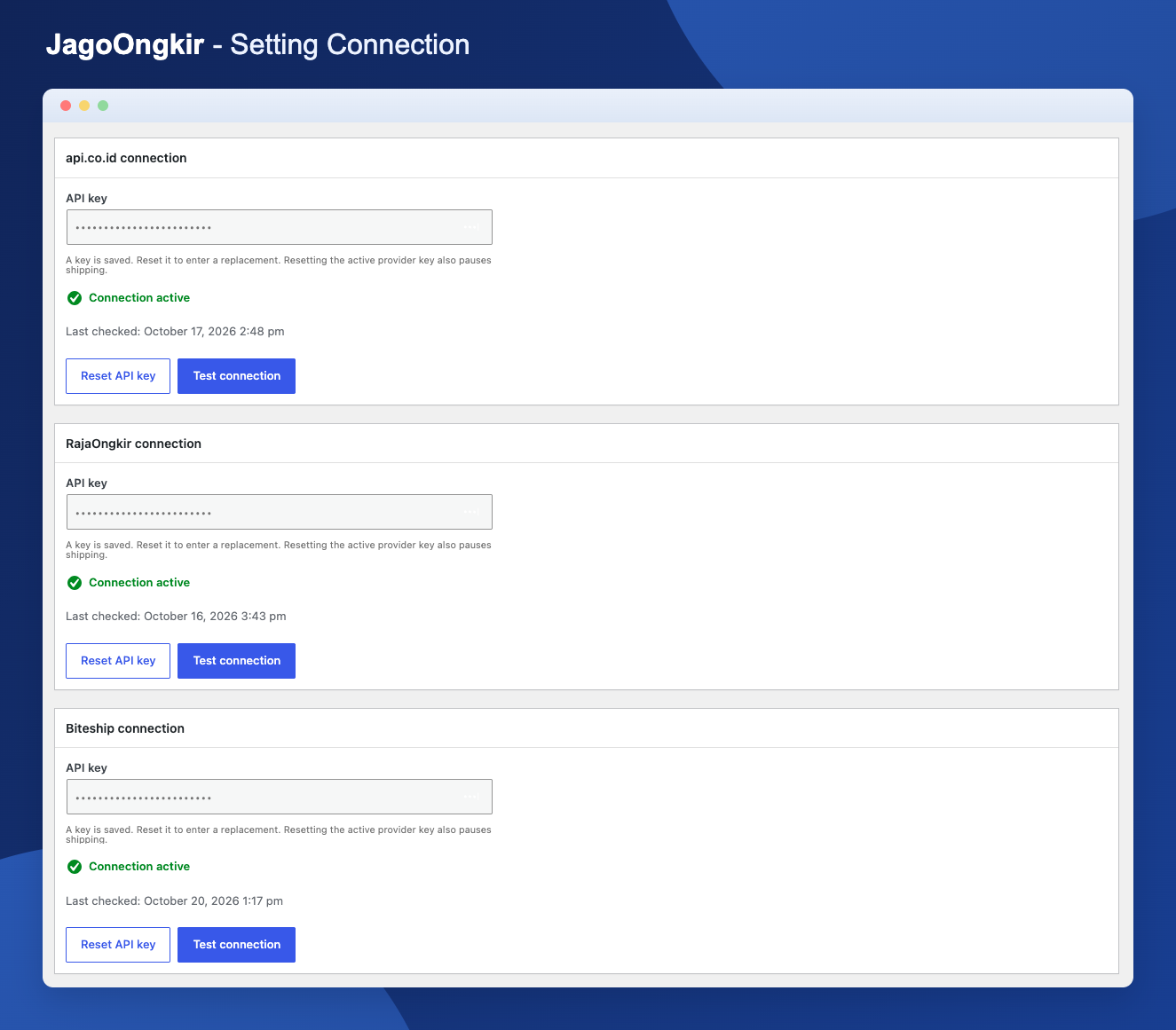Maximize the window with the green dot
The image size is (1176, 1030).
pos(103,106)
